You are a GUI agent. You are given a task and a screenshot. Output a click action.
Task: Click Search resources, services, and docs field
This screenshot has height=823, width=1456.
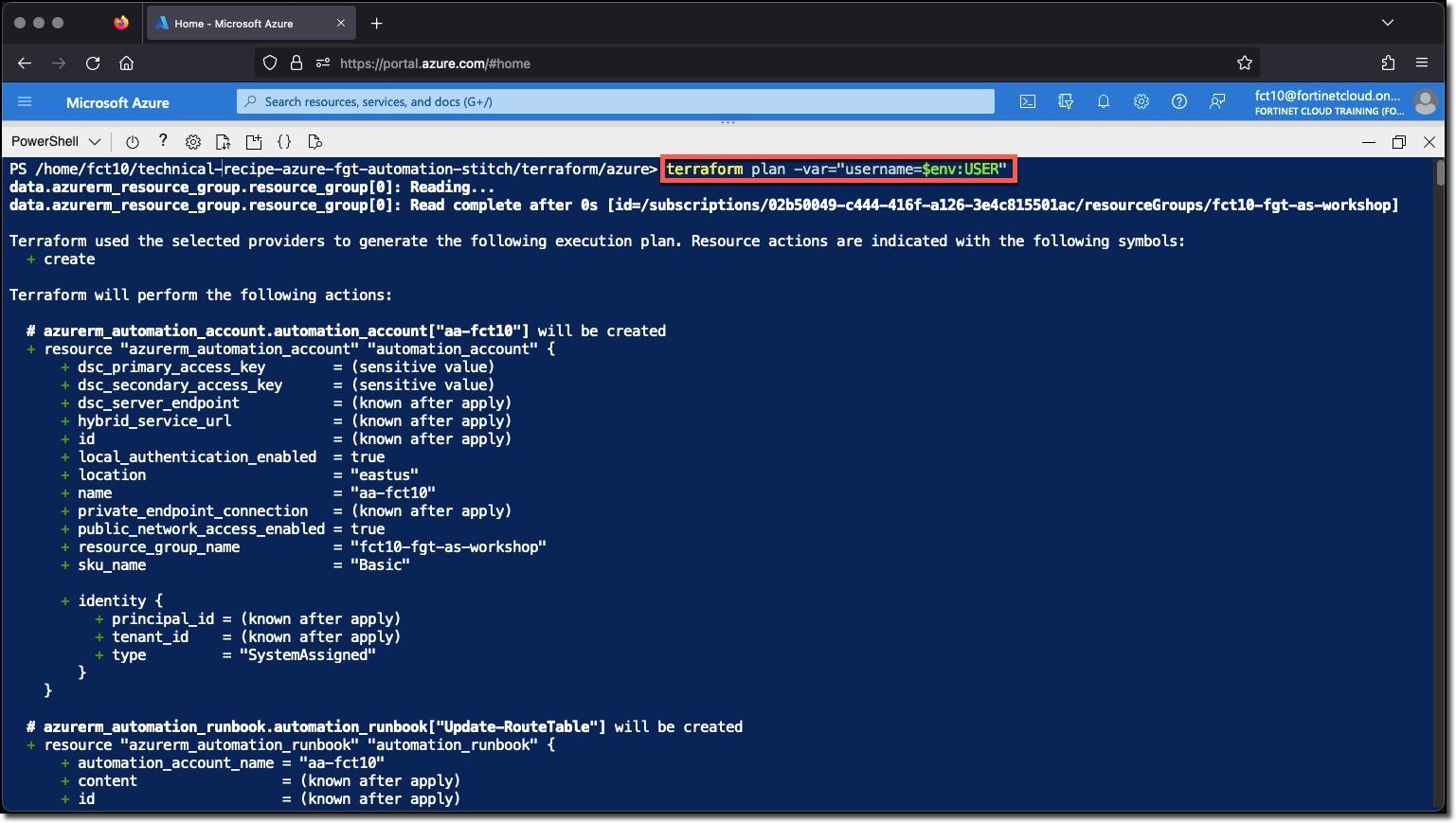click(616, 101)
